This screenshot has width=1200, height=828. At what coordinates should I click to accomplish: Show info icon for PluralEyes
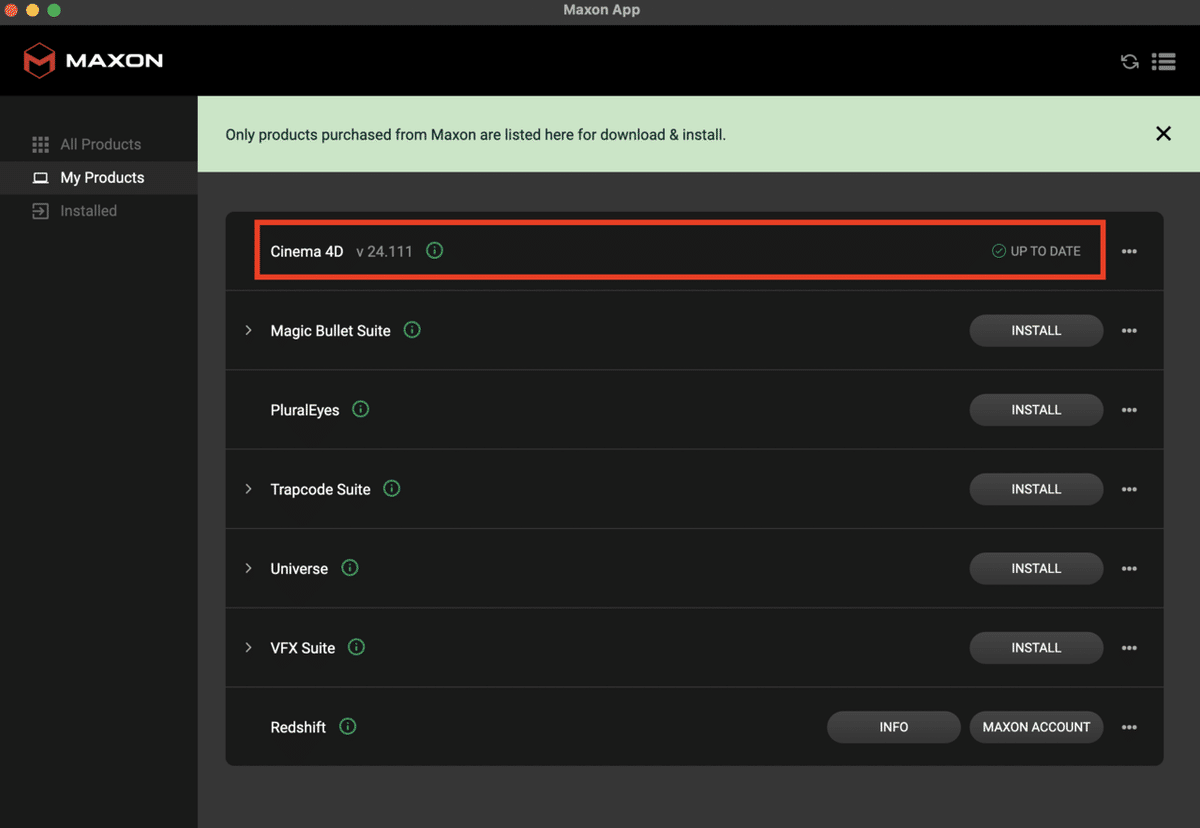tap(361, 409)
